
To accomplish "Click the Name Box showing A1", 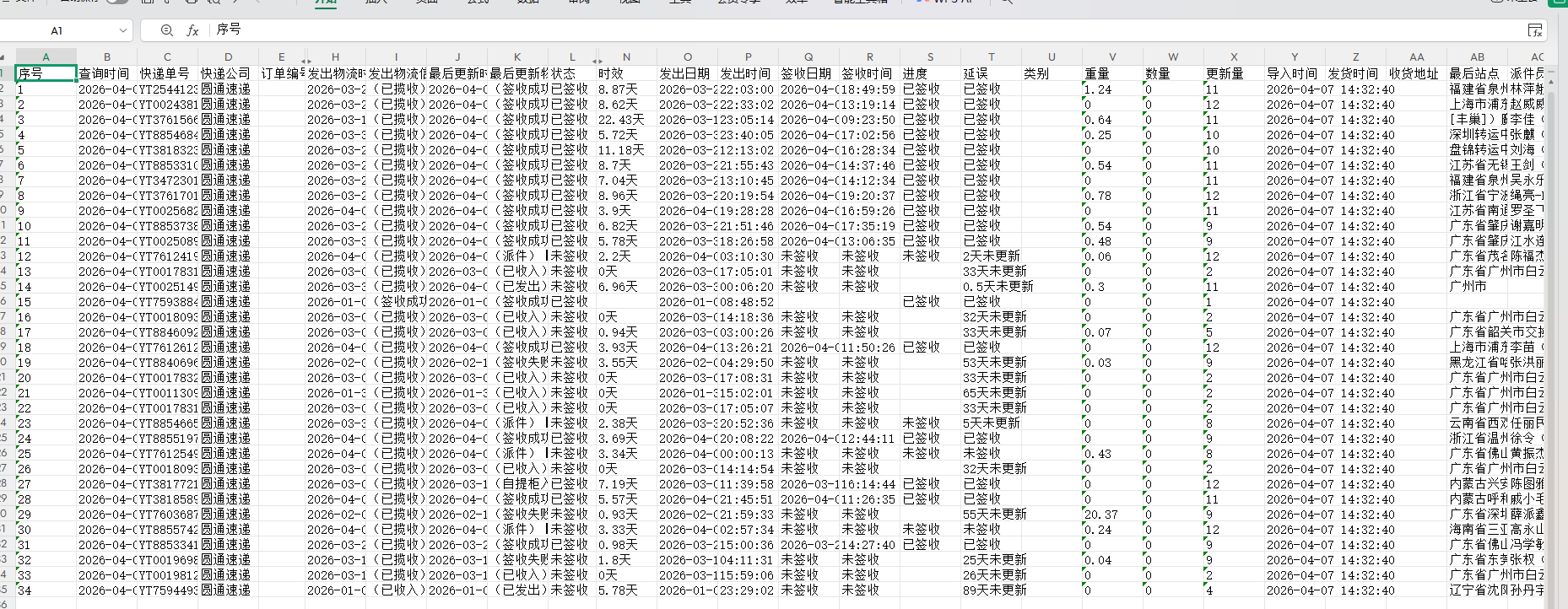I will click(57, 30).
